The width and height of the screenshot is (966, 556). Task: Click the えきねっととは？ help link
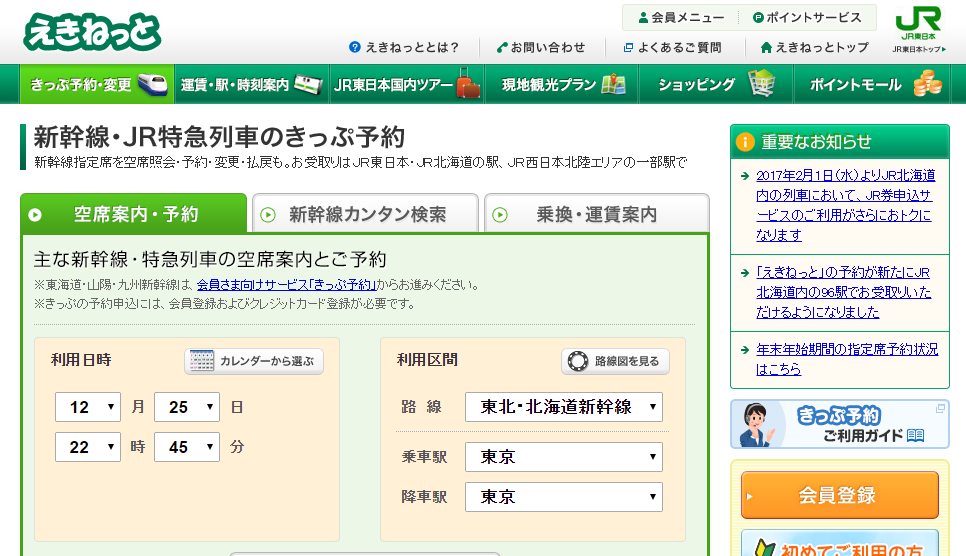(404, 47)
